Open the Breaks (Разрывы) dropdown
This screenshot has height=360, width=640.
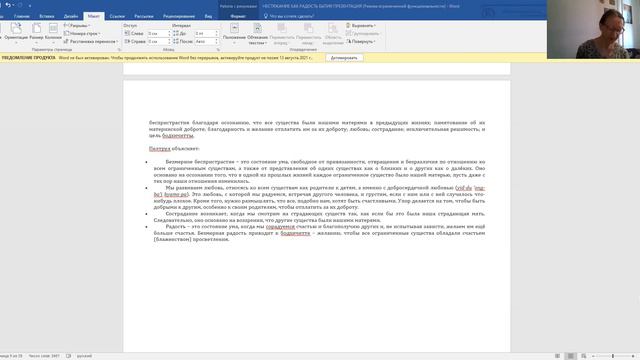point(78,26)
